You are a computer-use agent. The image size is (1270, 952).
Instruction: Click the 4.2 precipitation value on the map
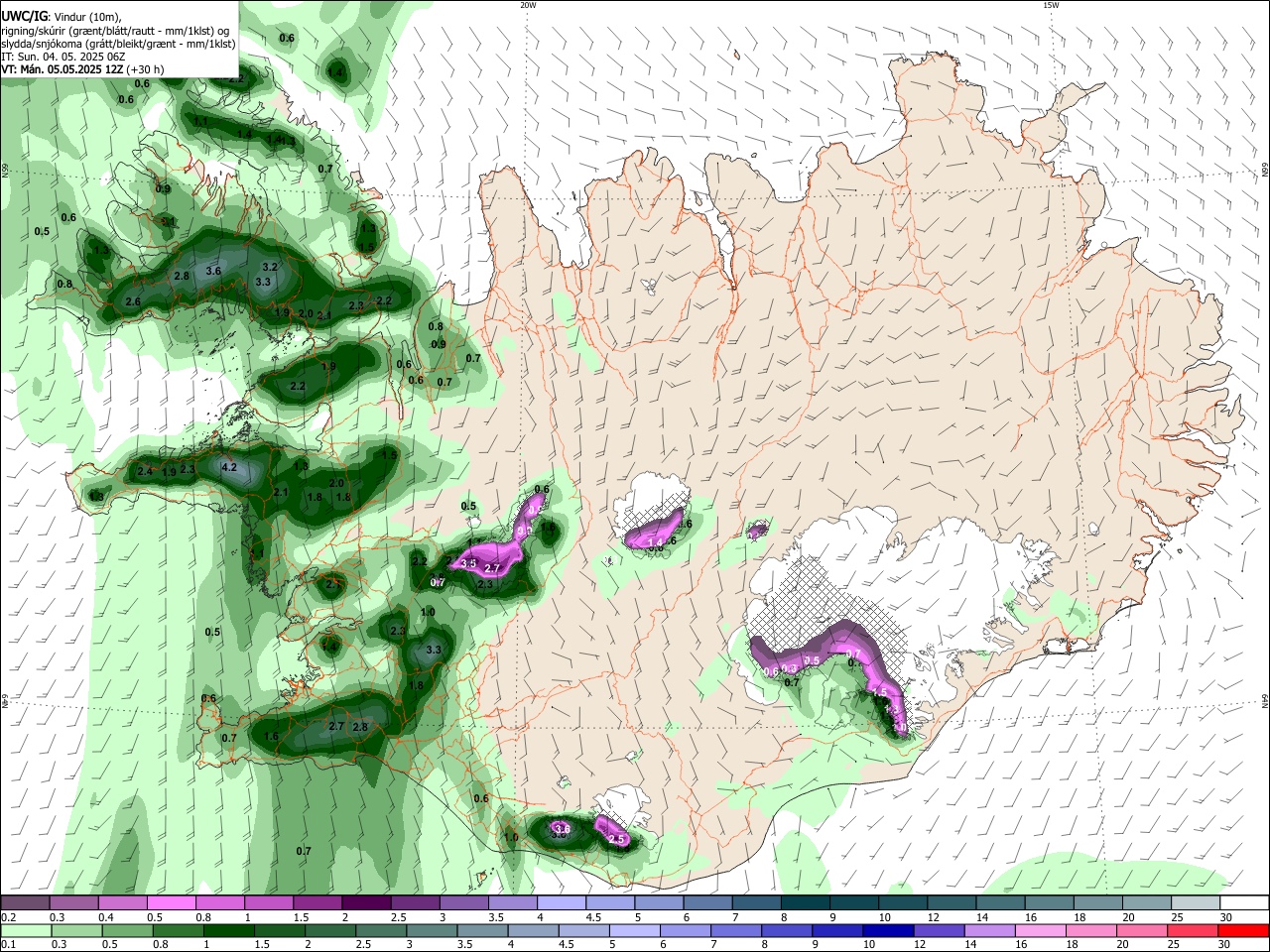click(x=229, y=467)
